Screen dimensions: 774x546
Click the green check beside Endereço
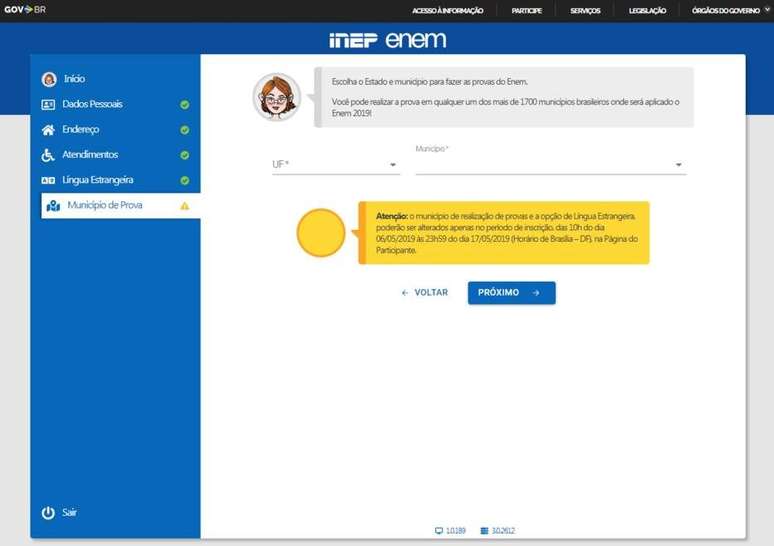(185, 130)
